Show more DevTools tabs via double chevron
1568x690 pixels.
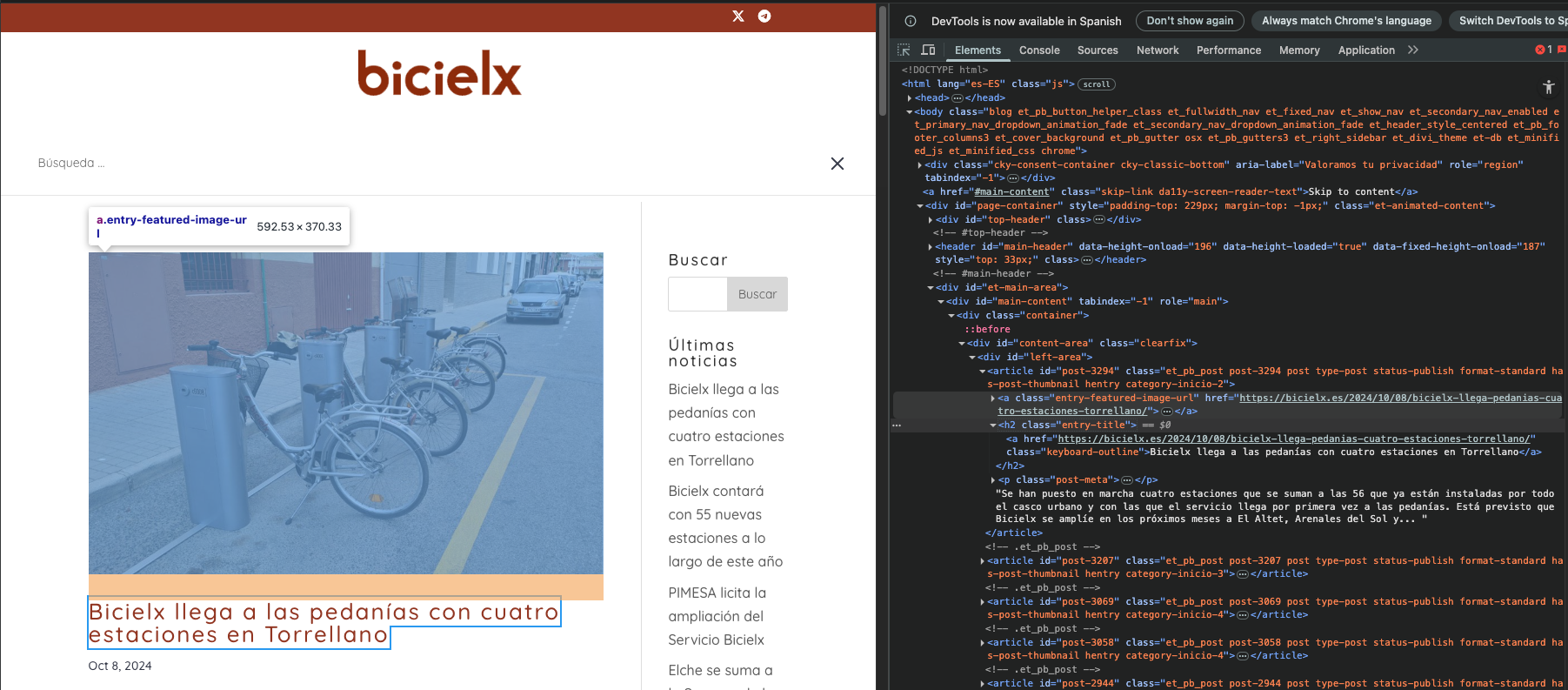coord(1413,50)
